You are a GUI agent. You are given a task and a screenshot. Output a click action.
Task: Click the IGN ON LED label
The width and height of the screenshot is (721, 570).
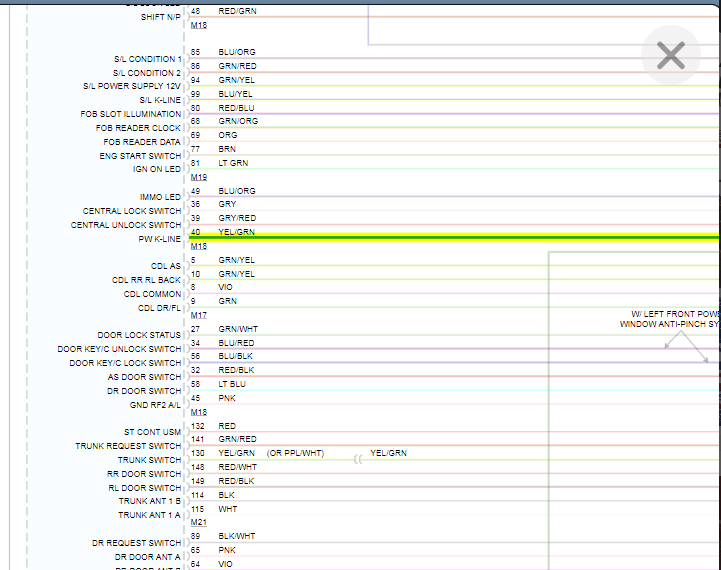[x=157, y=169]
